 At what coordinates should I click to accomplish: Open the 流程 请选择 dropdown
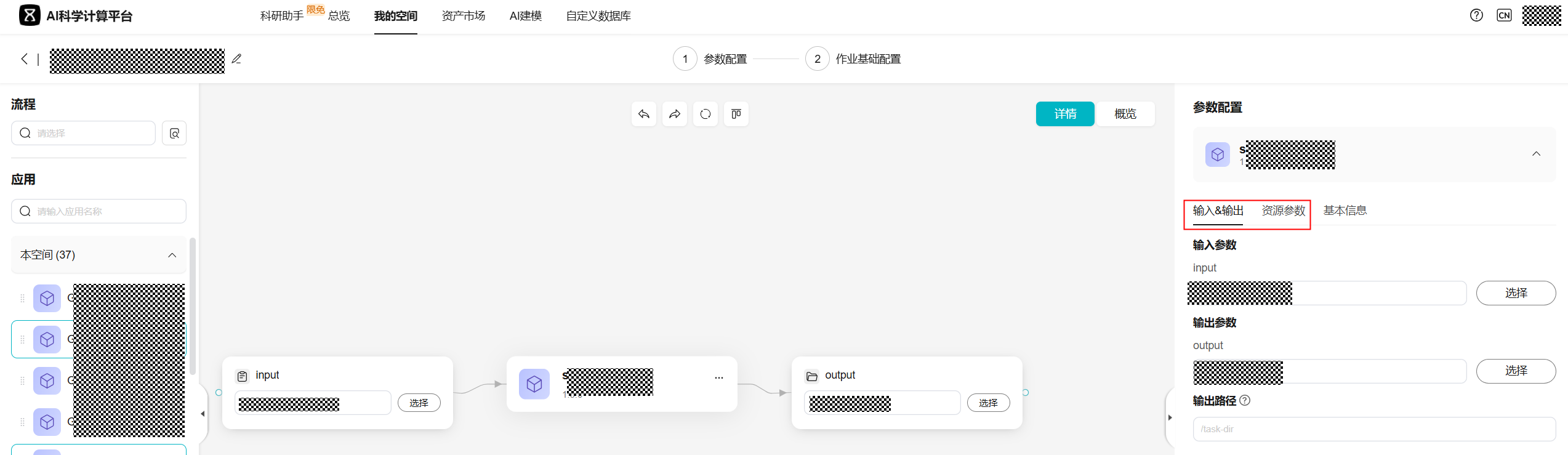pos(83,133)
